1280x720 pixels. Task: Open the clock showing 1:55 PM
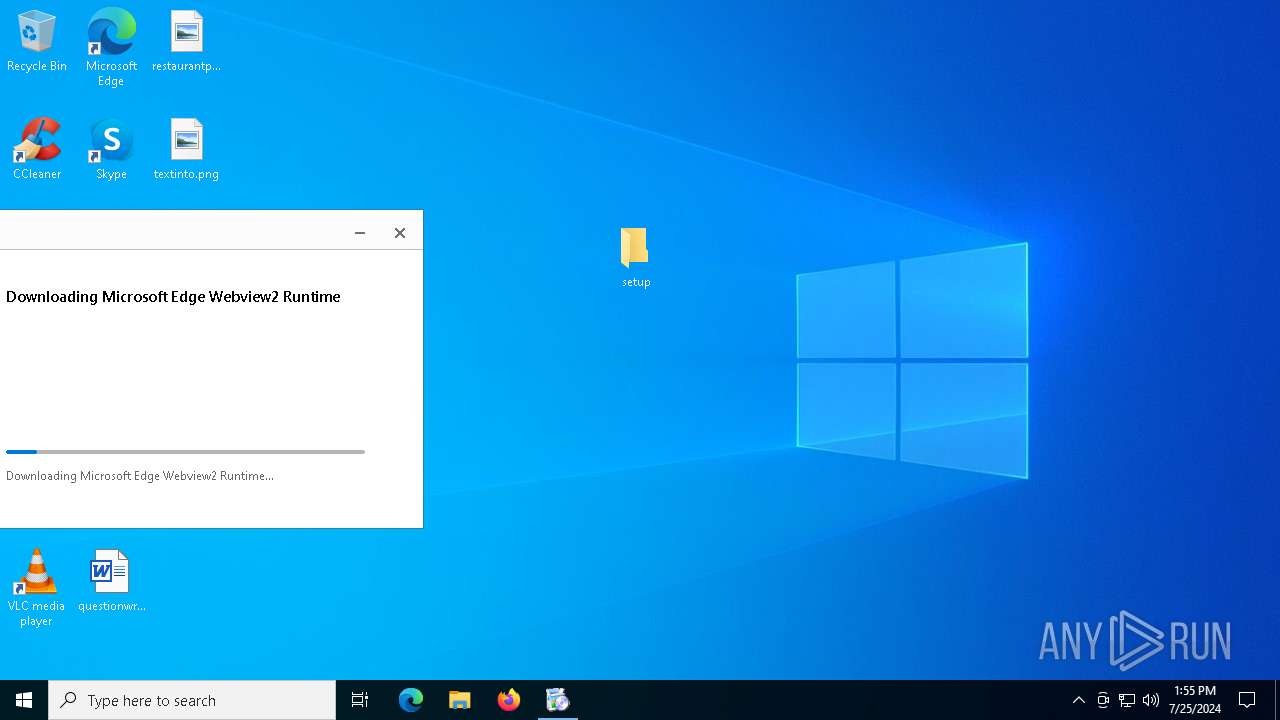click(x=1195, y=700)
